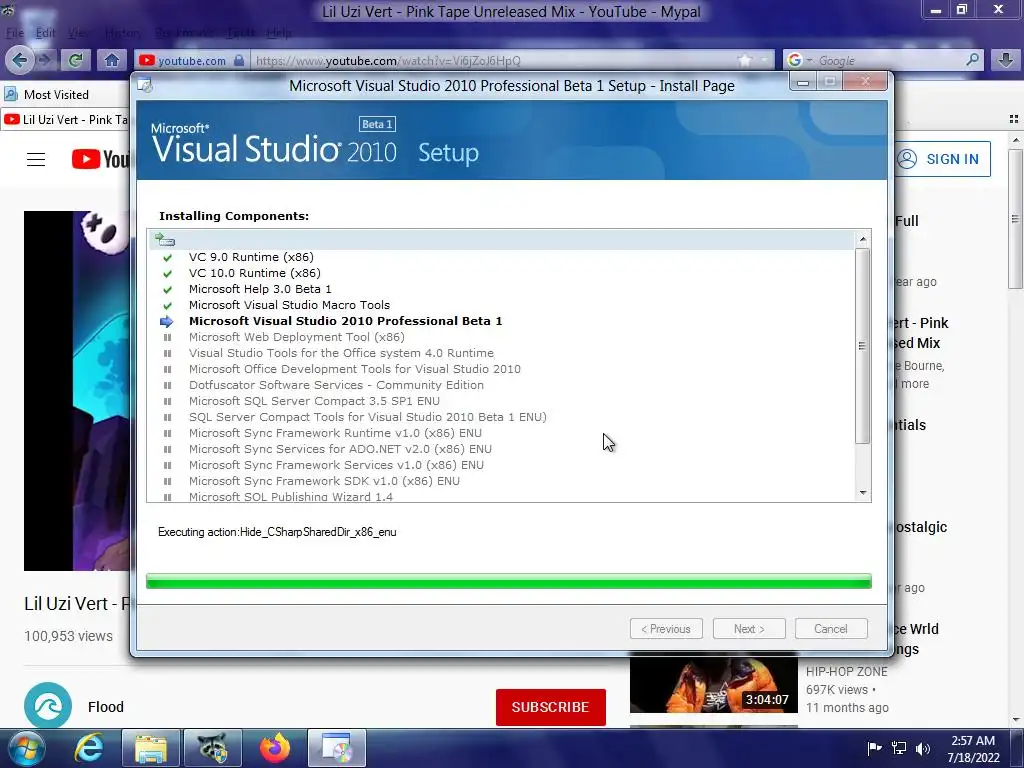Open Windows Explorer from taskbar
This screenshot has width=1024, height=768.
coord(151,748)
